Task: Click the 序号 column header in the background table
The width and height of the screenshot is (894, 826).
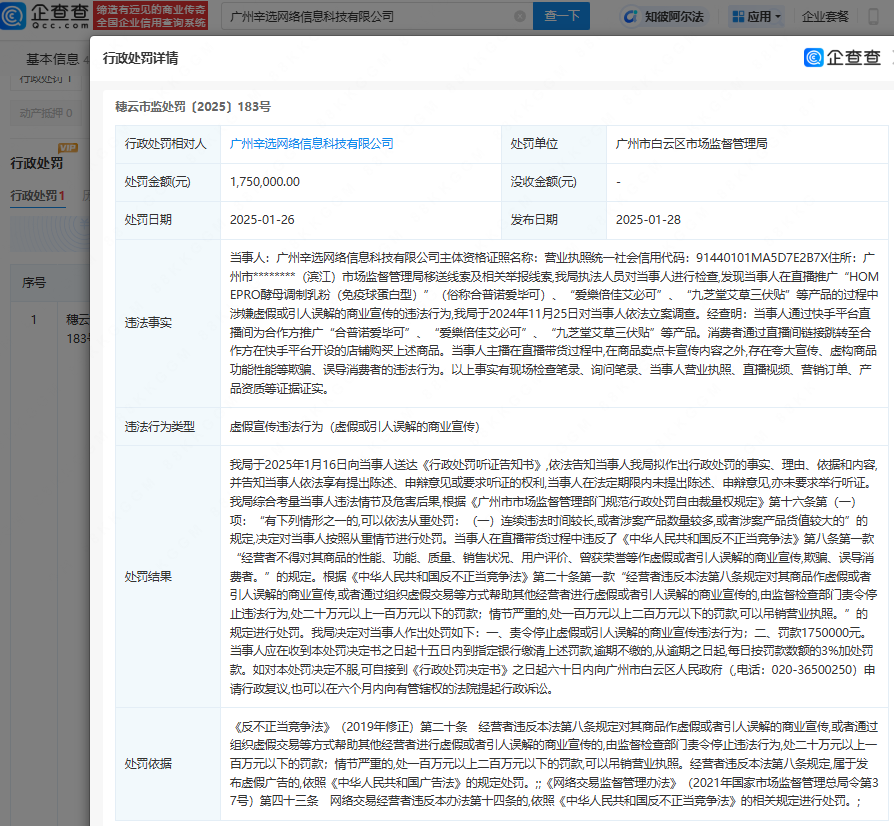Action: (x=34, y=283)
